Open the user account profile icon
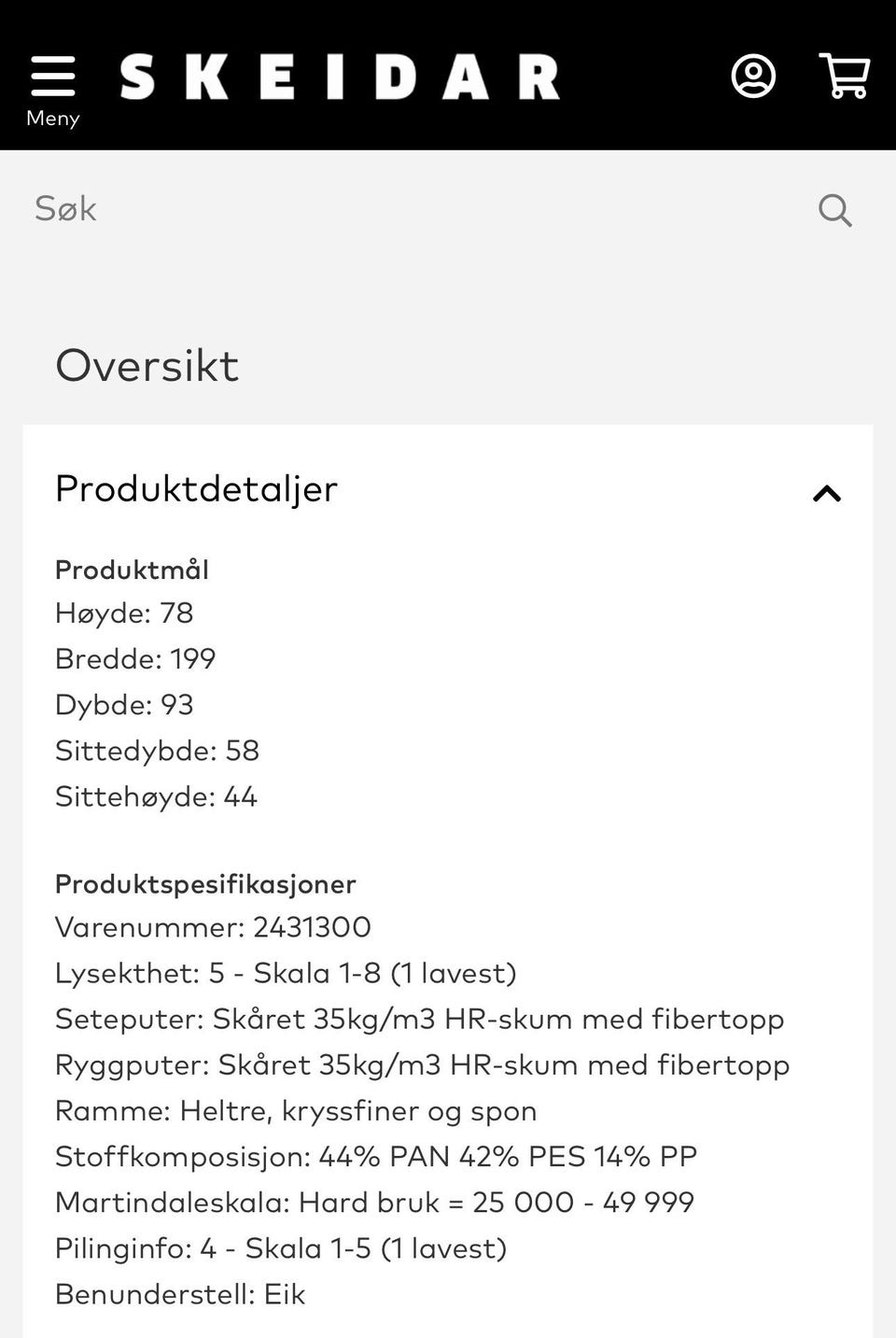 pos(753,76)
